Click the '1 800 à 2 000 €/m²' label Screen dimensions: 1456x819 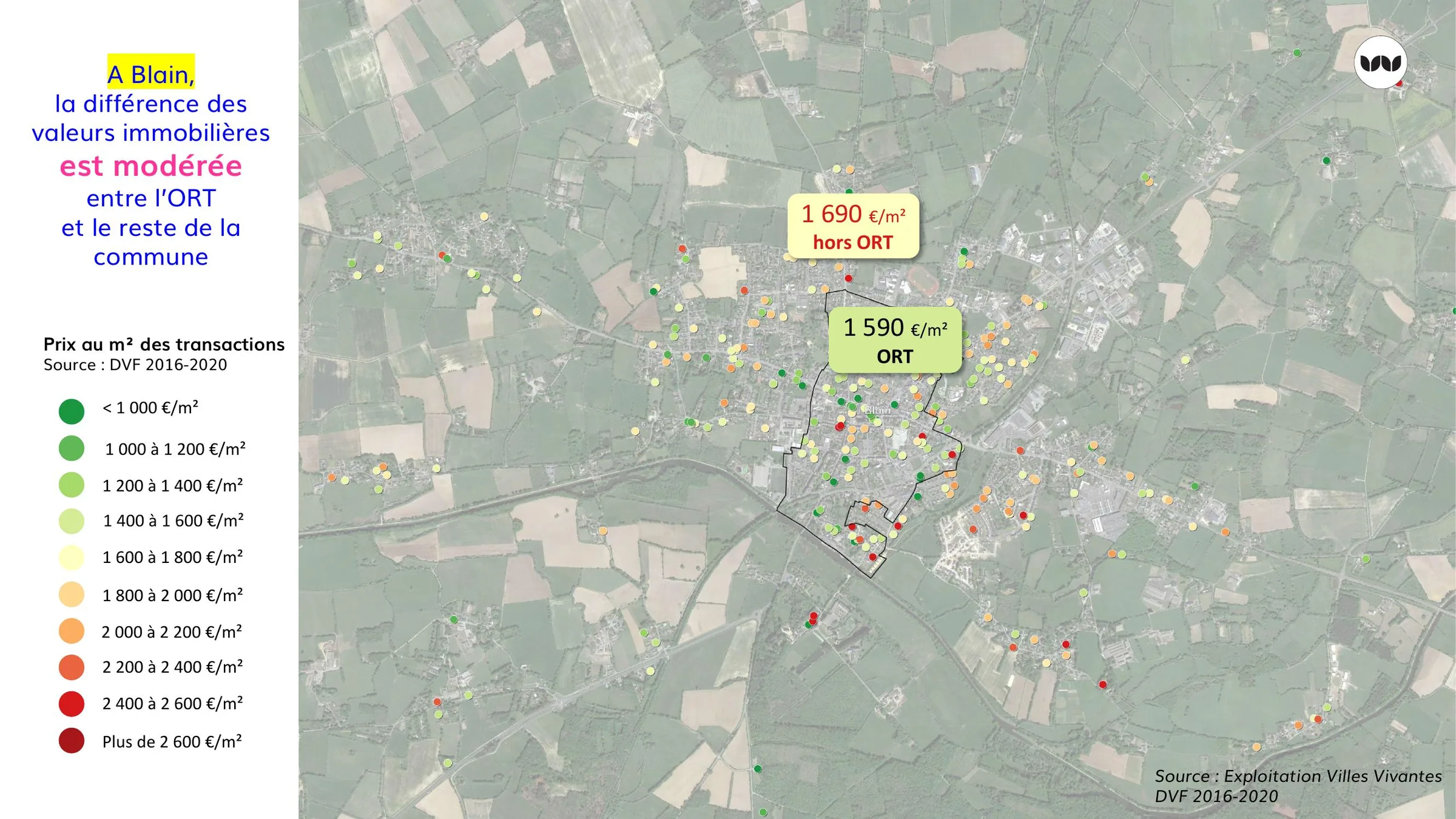pos(173,595)
